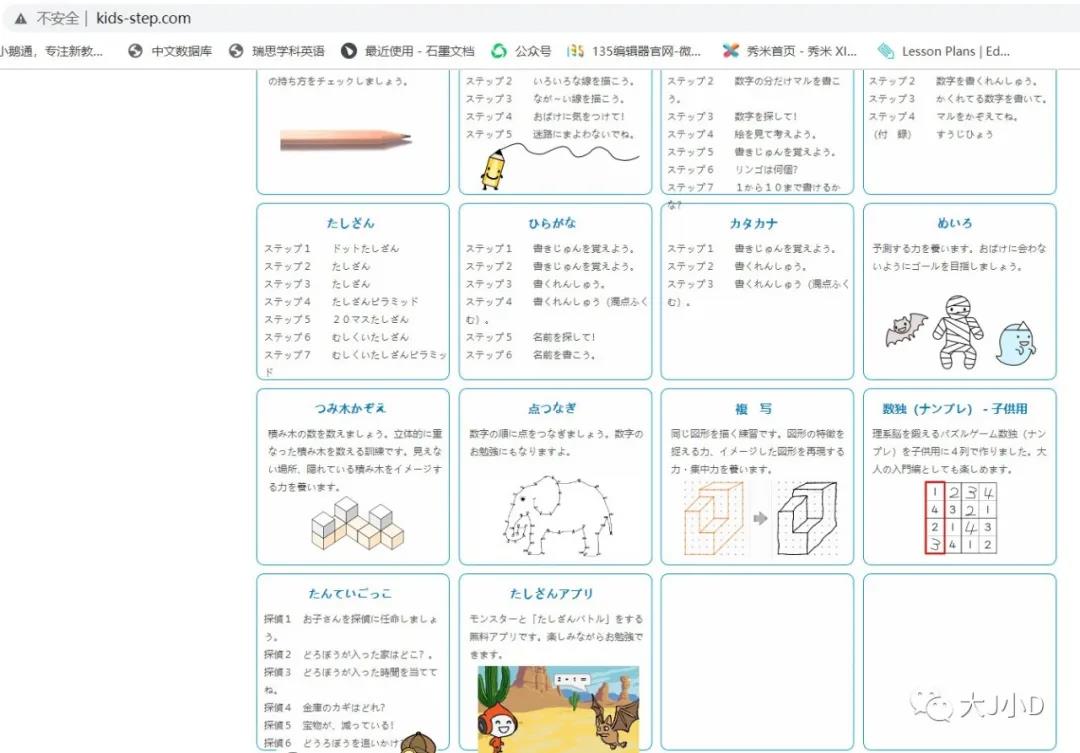Click the ghost and mummy maze illustration
The height and width of the screenshot is (753, 1080).
pos(957,331)
